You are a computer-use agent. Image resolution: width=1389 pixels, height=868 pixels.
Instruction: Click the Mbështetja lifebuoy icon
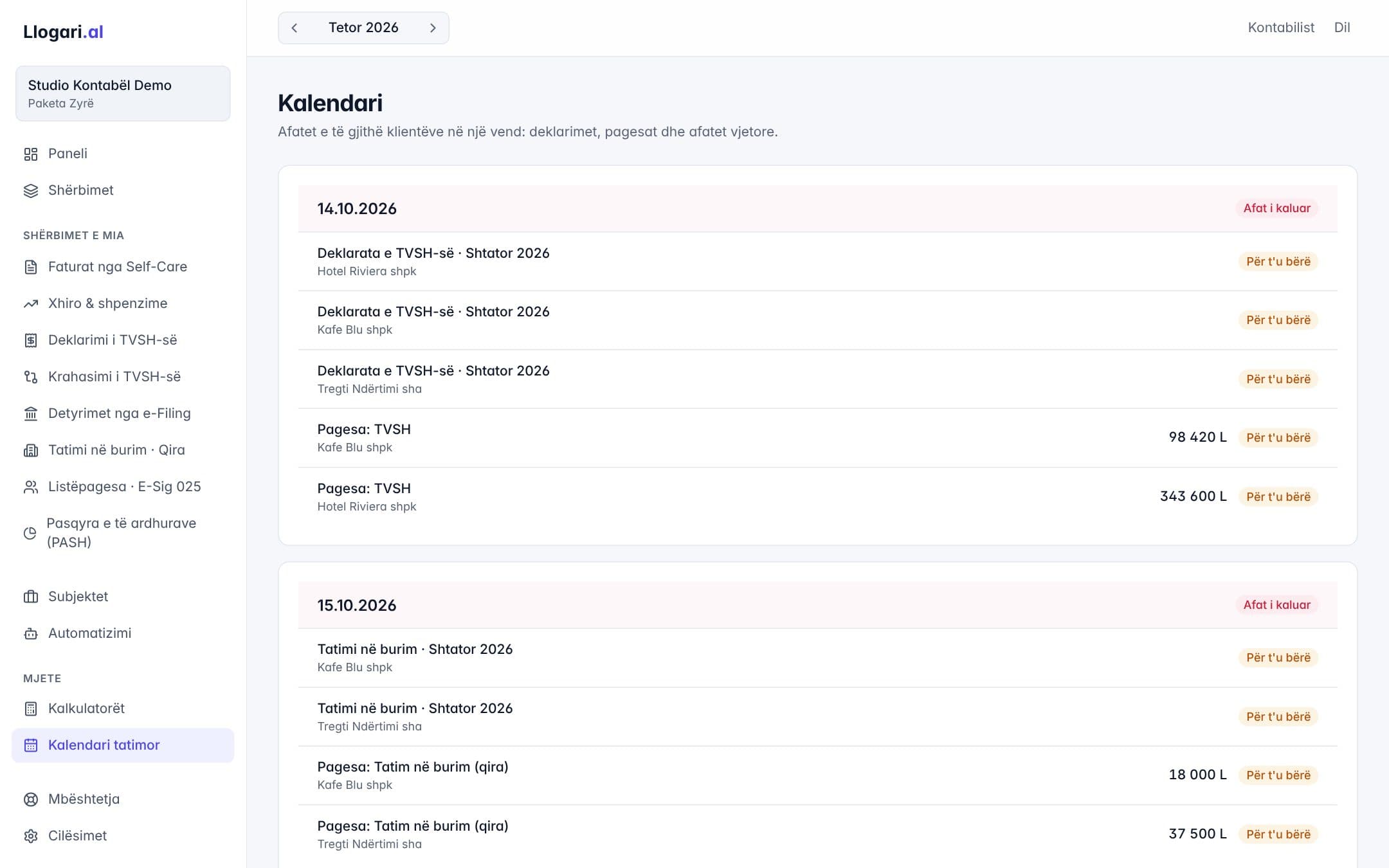point(31,799)
